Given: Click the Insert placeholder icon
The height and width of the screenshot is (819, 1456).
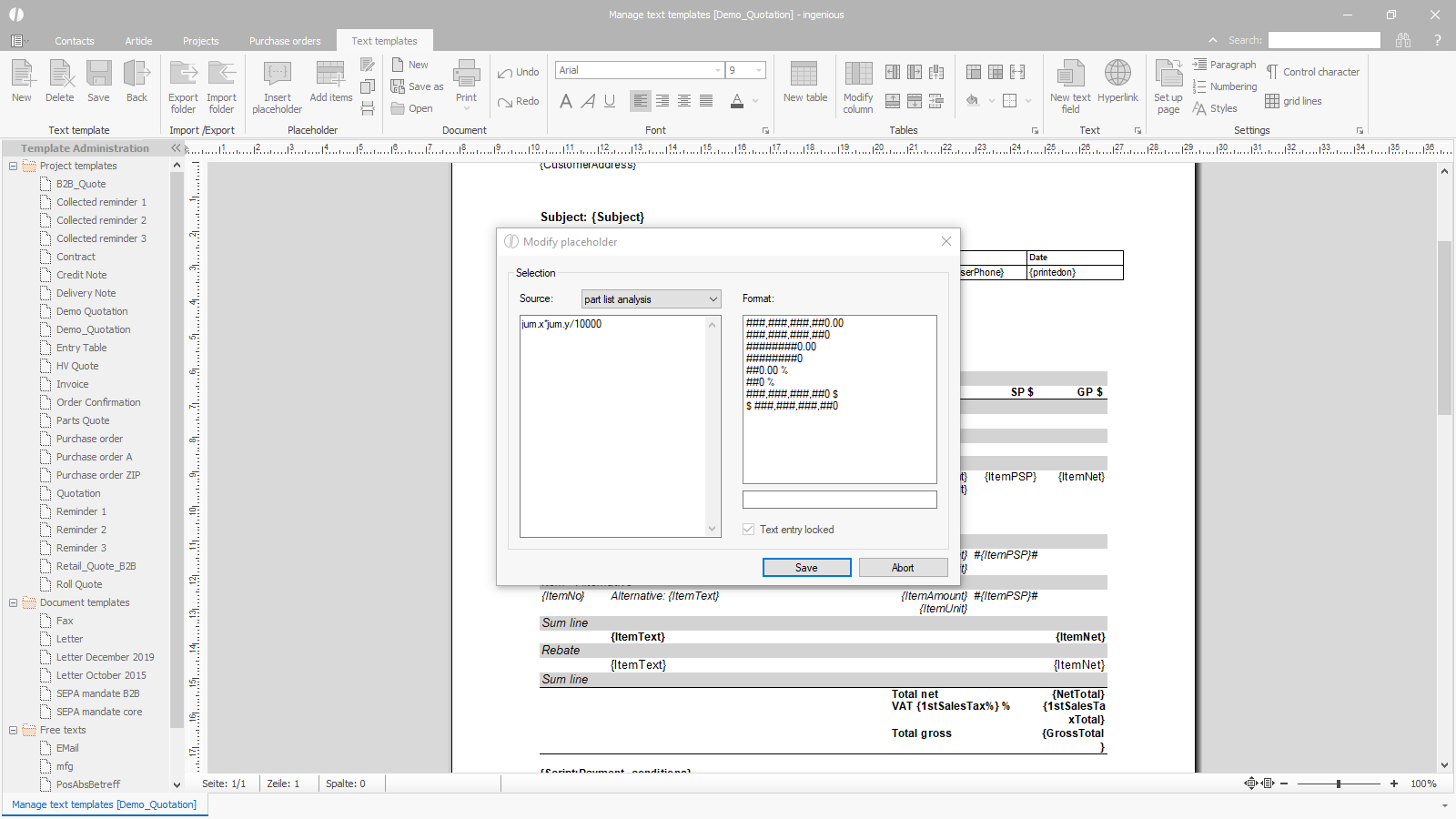Looking at the screenshot, I should coord(277,75).
